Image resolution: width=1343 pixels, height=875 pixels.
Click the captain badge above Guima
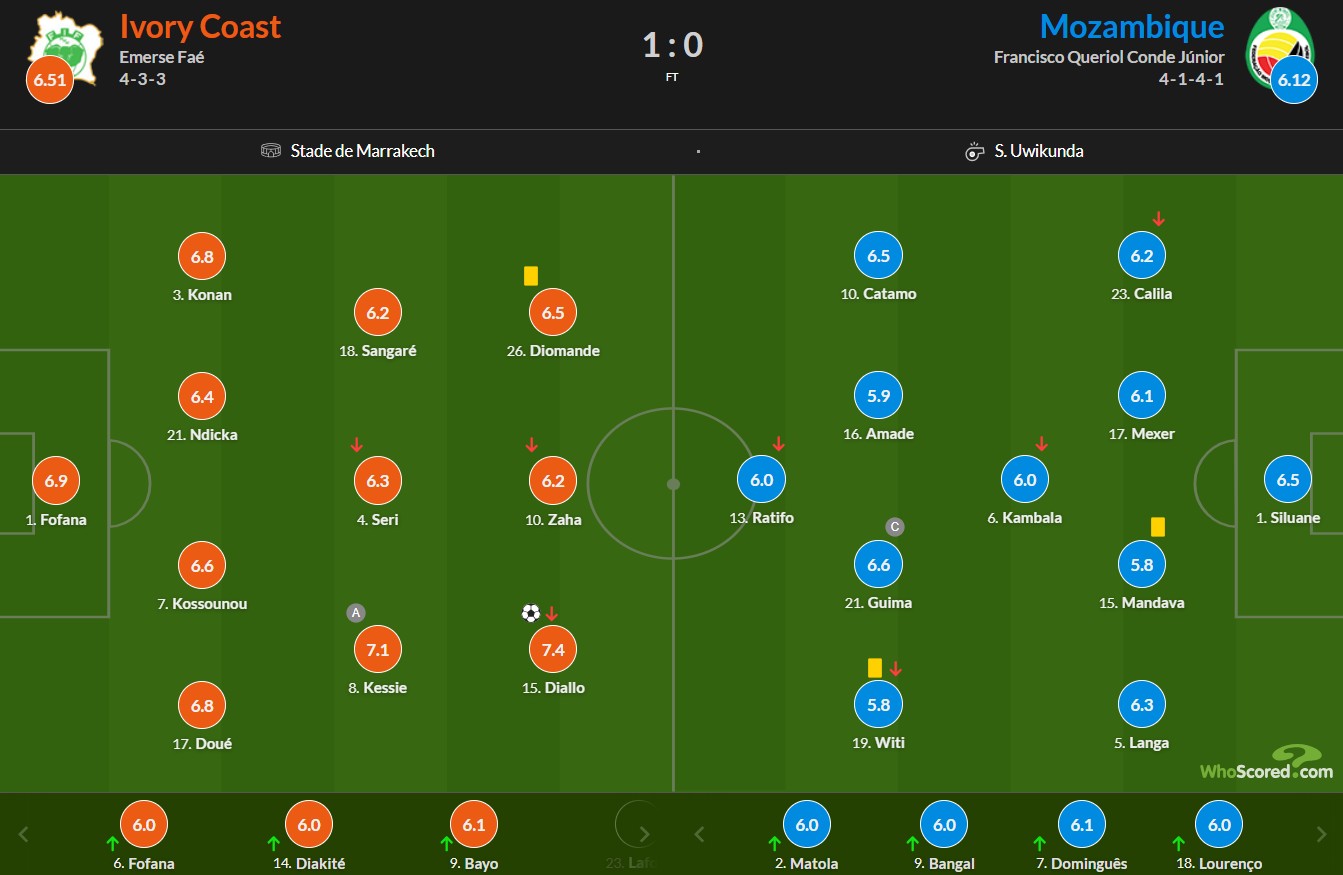click(895, 527)
